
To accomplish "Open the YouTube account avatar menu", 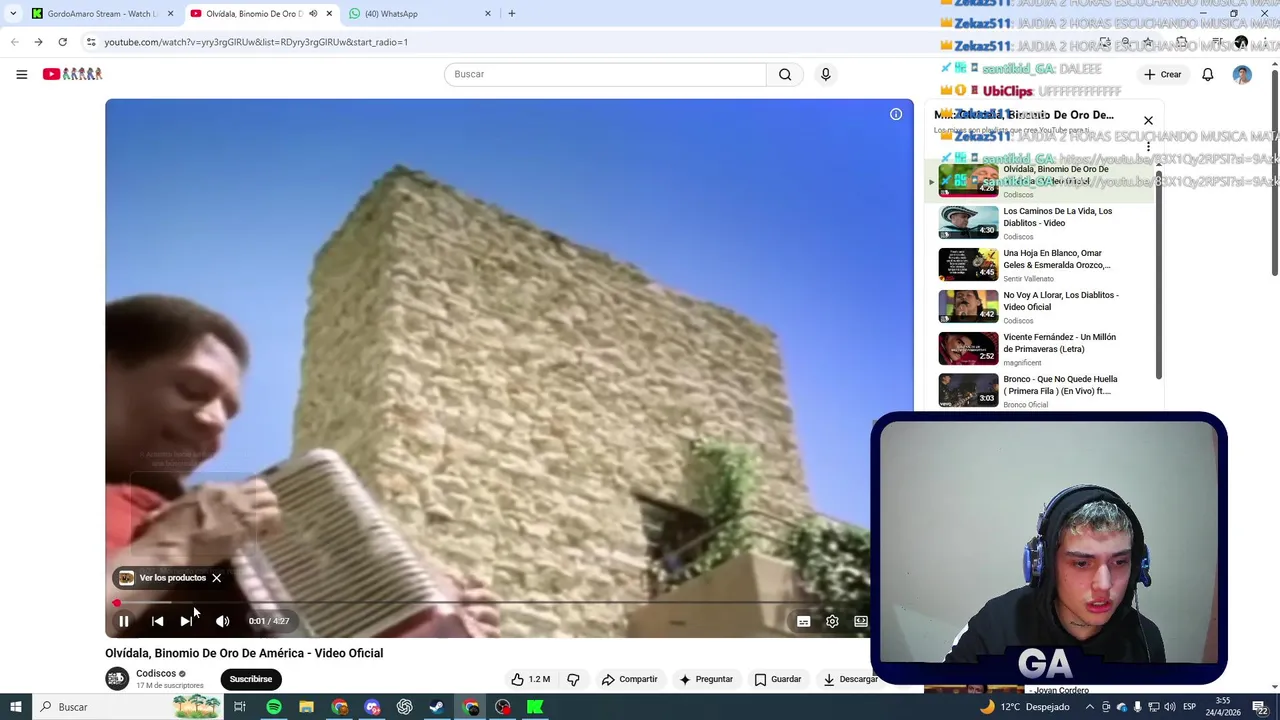I will click(1242, 75).
